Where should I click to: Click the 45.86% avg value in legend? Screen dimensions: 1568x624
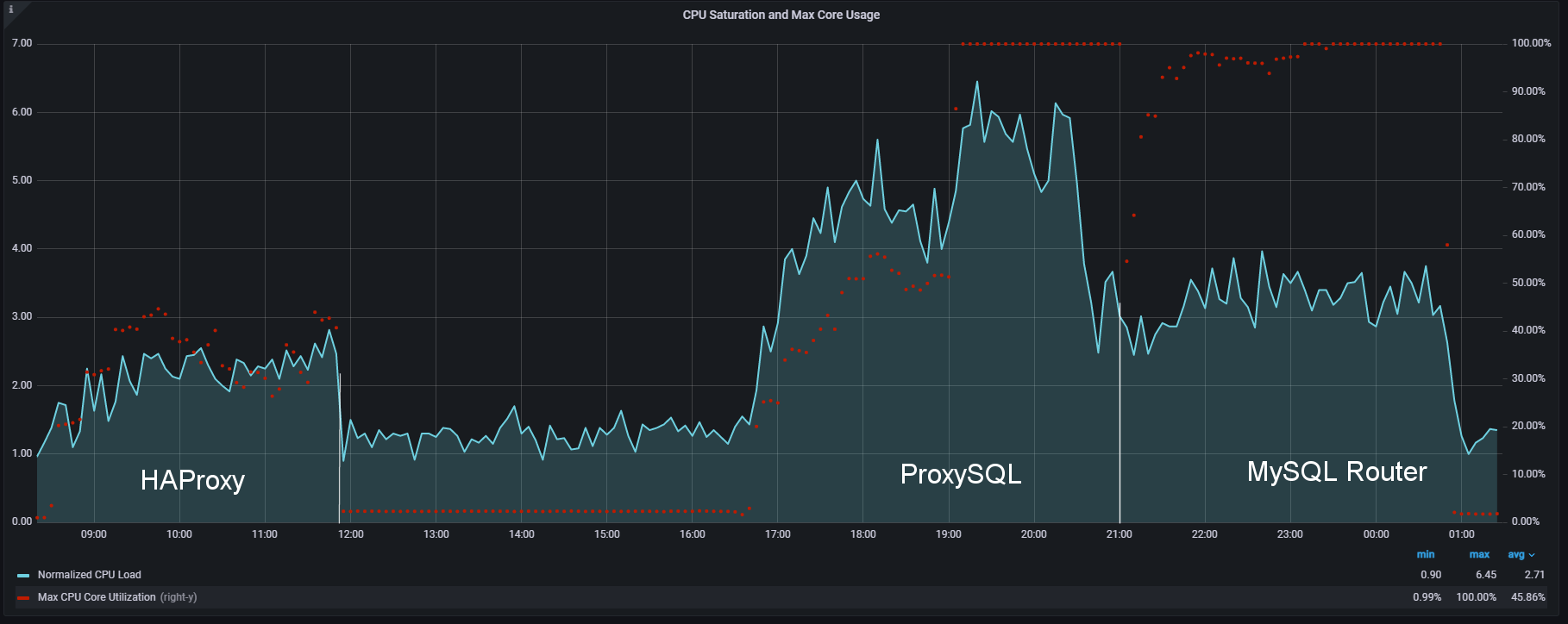pyautogui.click(x=1527, y=597)
